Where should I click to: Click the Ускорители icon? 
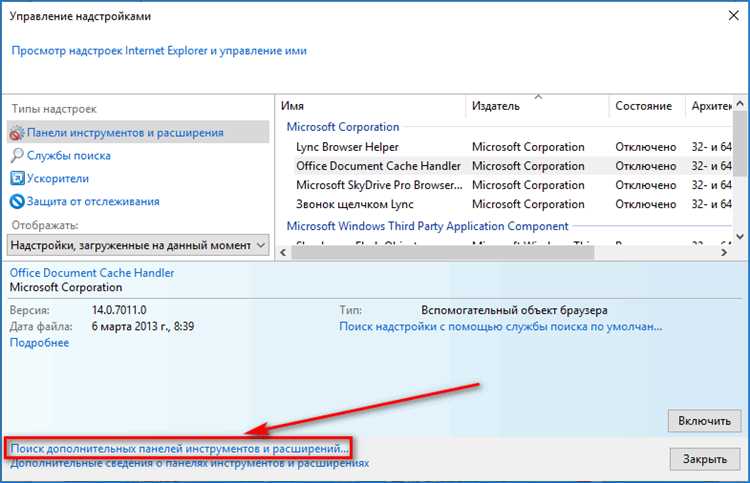(17, 179)
